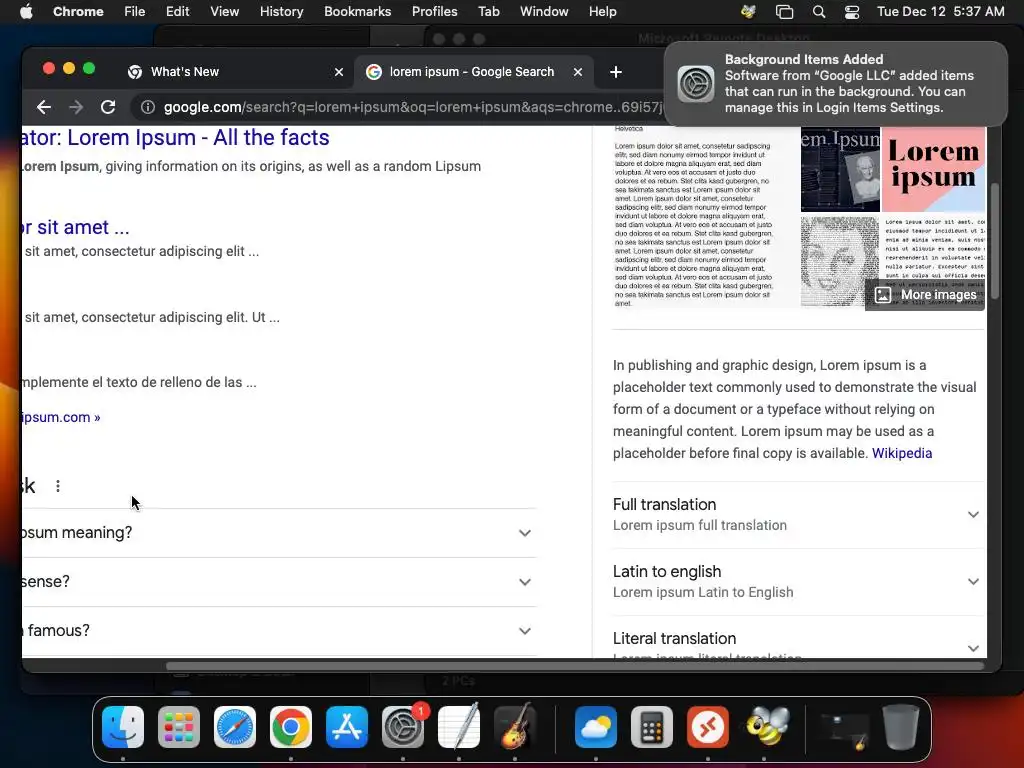1024x768 pixels.
Task: Click the vertical page scrollbar
Action: click(x=995, y=242)
